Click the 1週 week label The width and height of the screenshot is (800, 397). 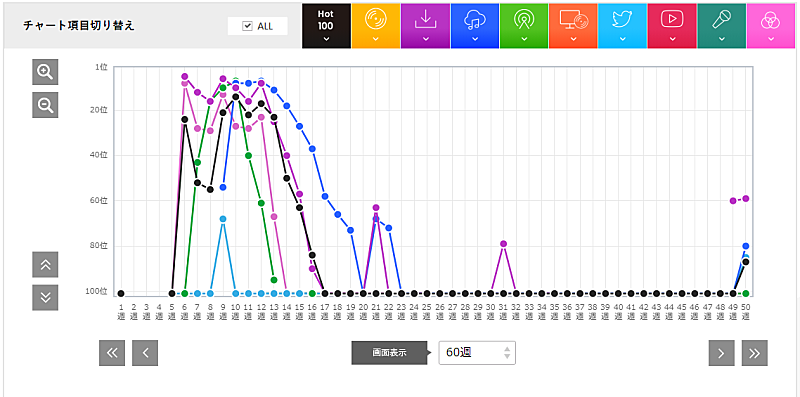pyautogui.click(x=121, y=311)
